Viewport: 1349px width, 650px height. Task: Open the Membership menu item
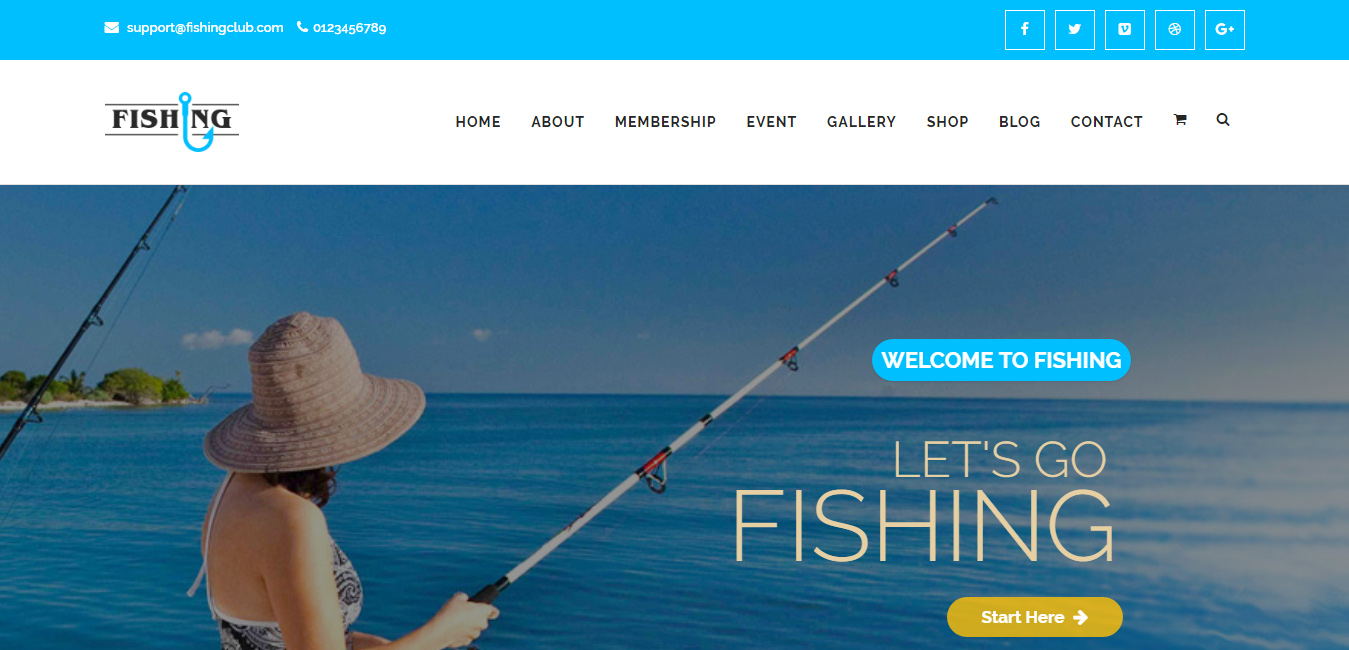[666, 122]
